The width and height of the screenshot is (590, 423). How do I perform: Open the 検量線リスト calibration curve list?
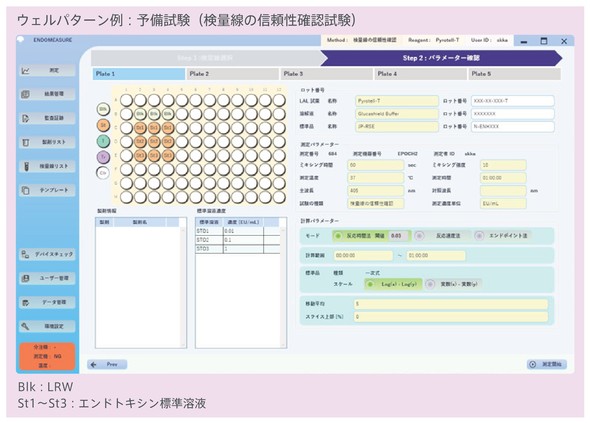(47, 166)
